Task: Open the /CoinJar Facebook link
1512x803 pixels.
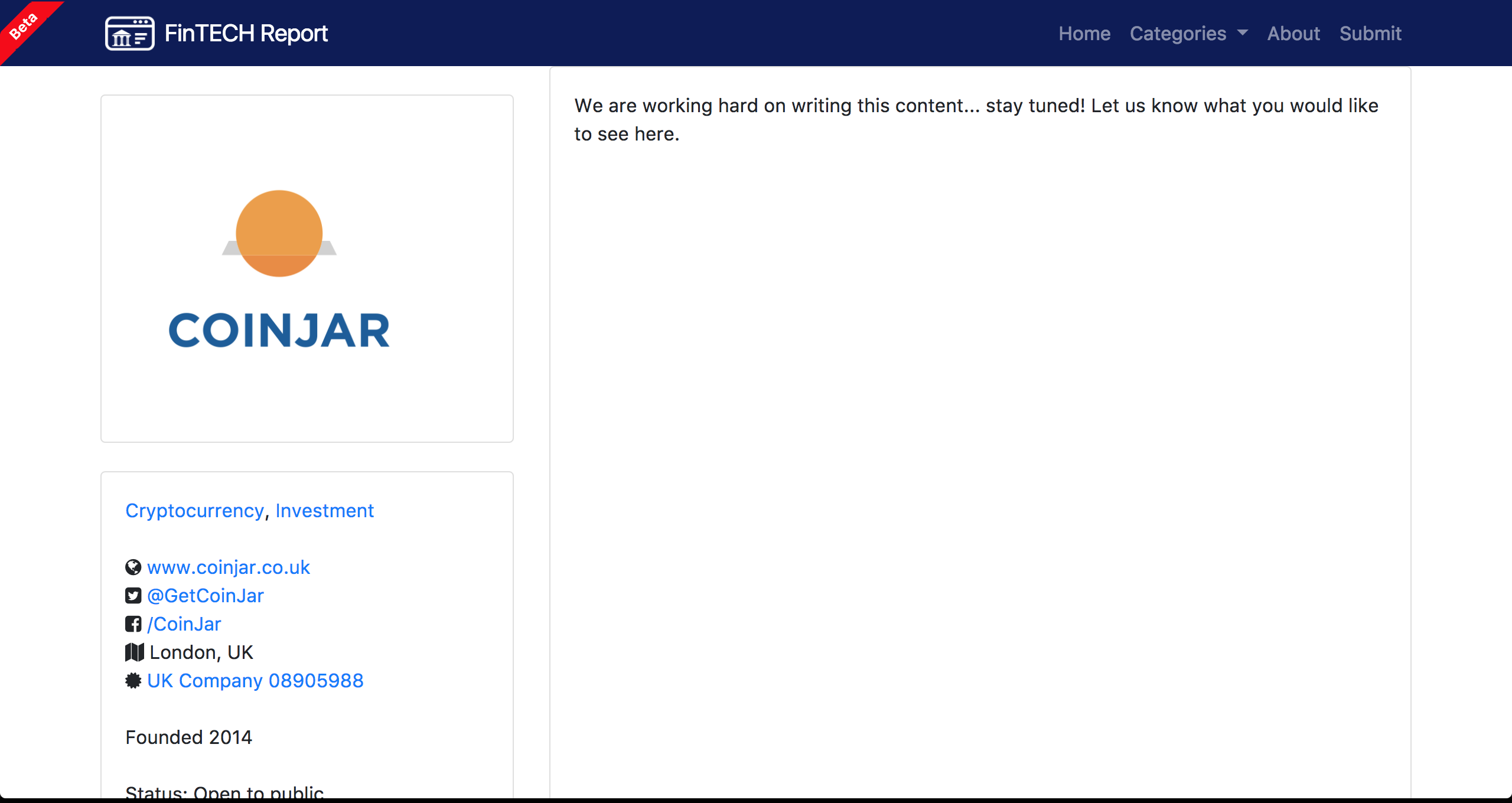Action: (184, 624)
